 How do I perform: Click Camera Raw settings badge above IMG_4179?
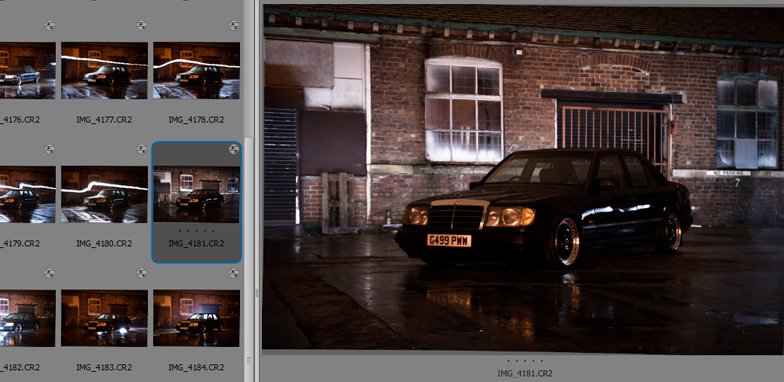click(50, 149)
